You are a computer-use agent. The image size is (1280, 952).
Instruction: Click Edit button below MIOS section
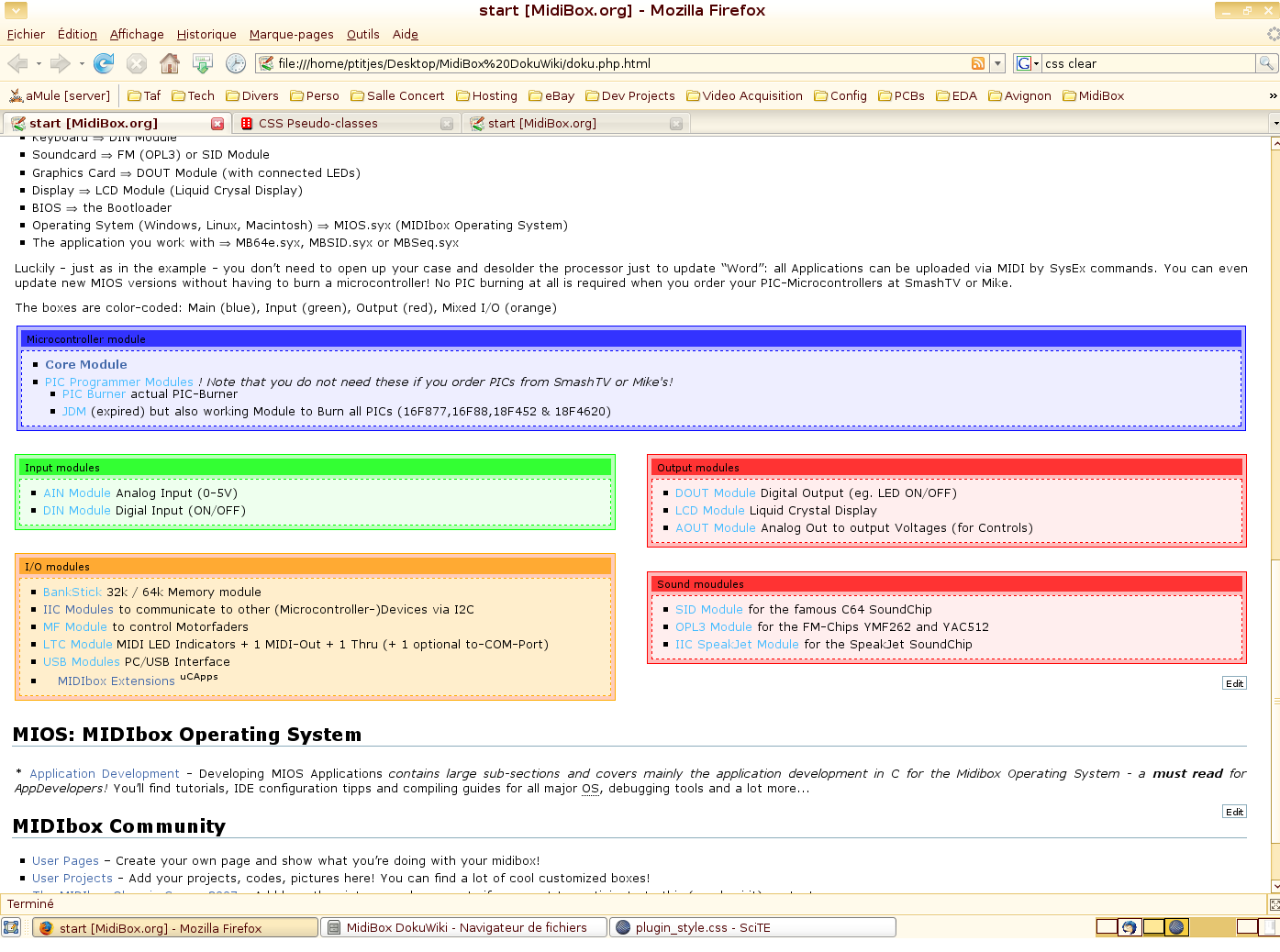pyautogui.click(x=1235, y=812)
